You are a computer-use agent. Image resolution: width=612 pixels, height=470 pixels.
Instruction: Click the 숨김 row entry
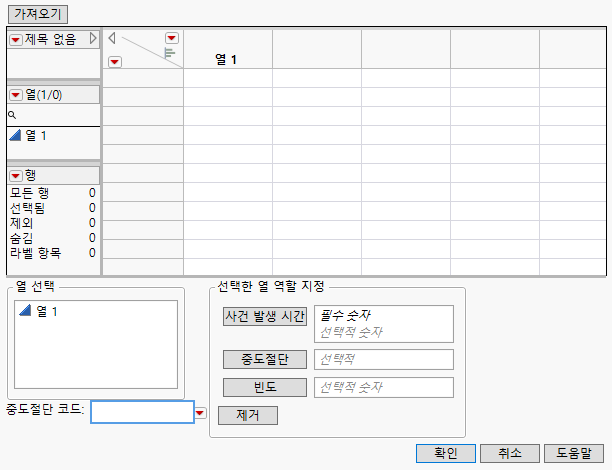click(x=52, y=238)
